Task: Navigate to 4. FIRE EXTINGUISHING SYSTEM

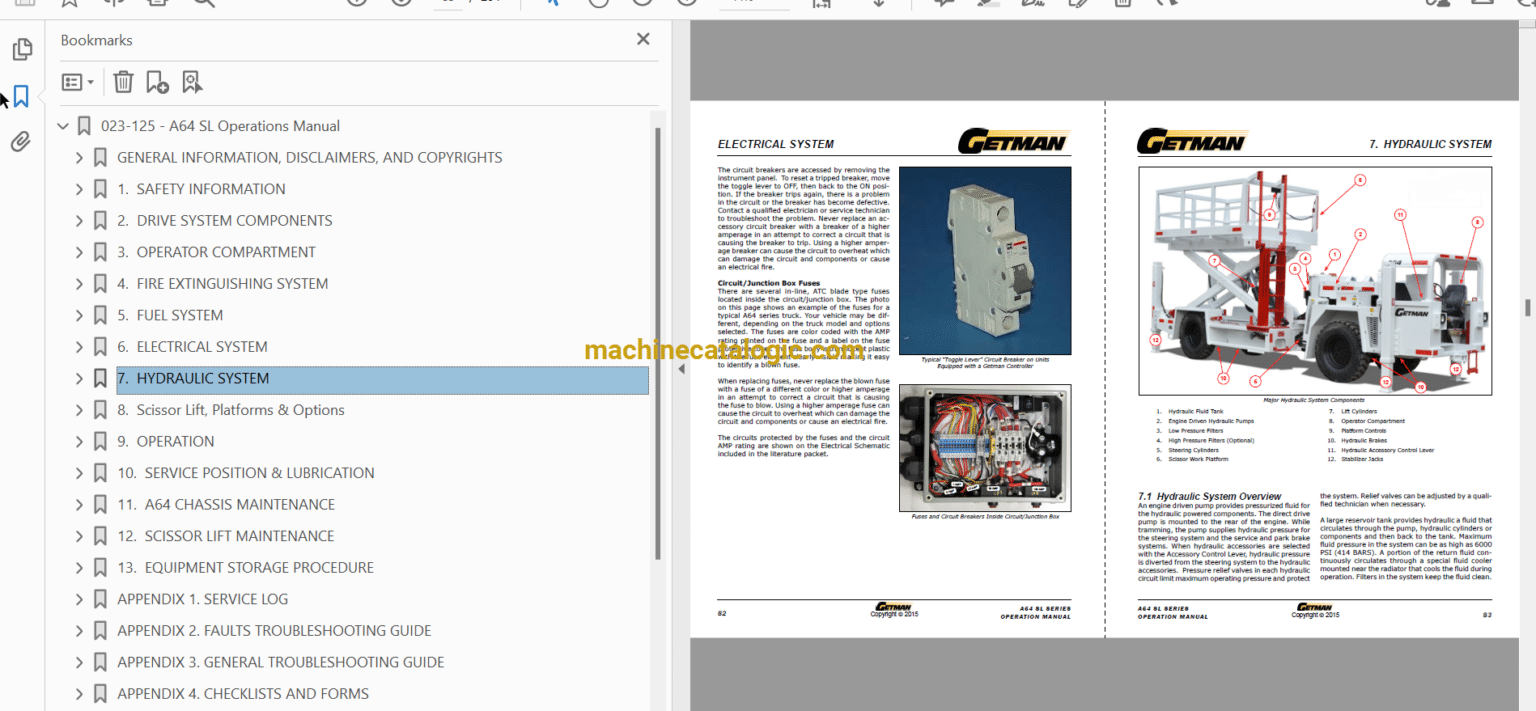Action: (x=222, y=284)
